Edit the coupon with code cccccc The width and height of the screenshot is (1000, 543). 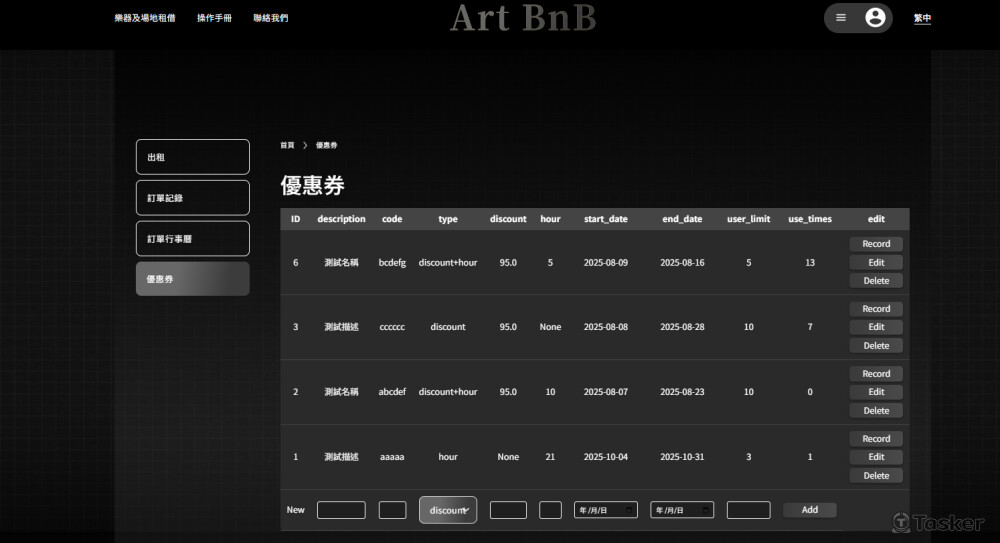(876, 327)
